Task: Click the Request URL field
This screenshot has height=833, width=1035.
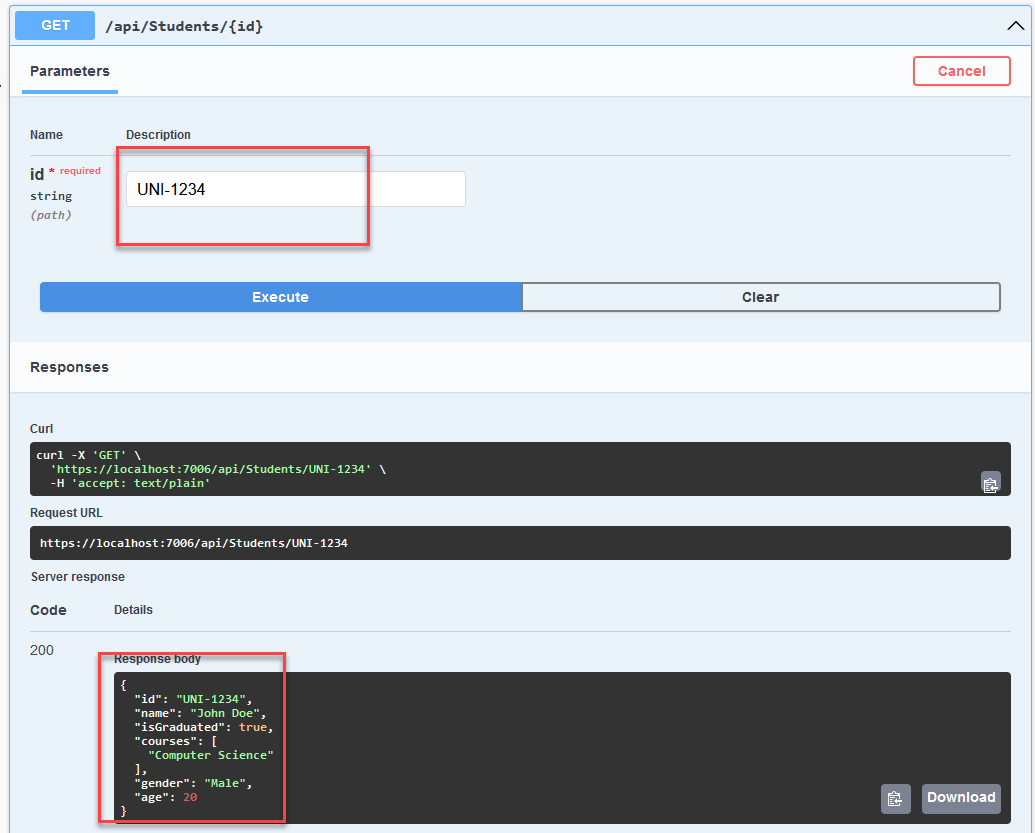Action: point(520,543)
